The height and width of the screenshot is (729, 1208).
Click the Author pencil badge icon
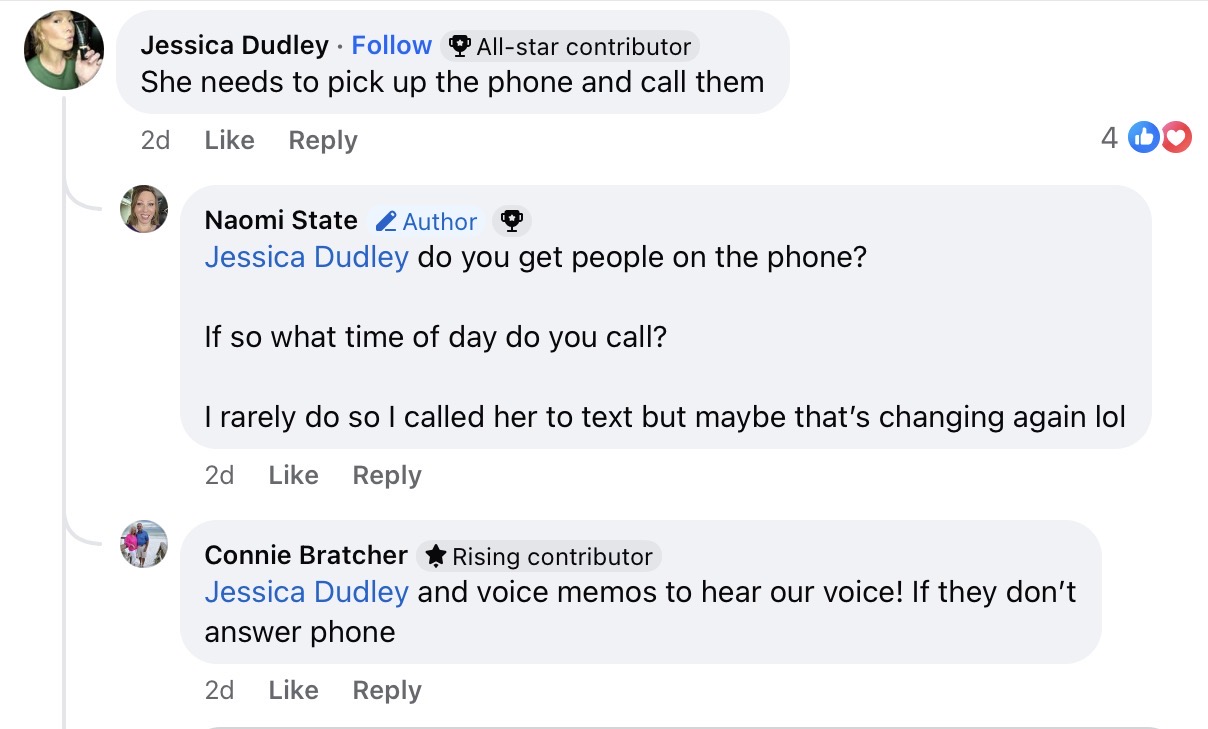tap(387, 221)
